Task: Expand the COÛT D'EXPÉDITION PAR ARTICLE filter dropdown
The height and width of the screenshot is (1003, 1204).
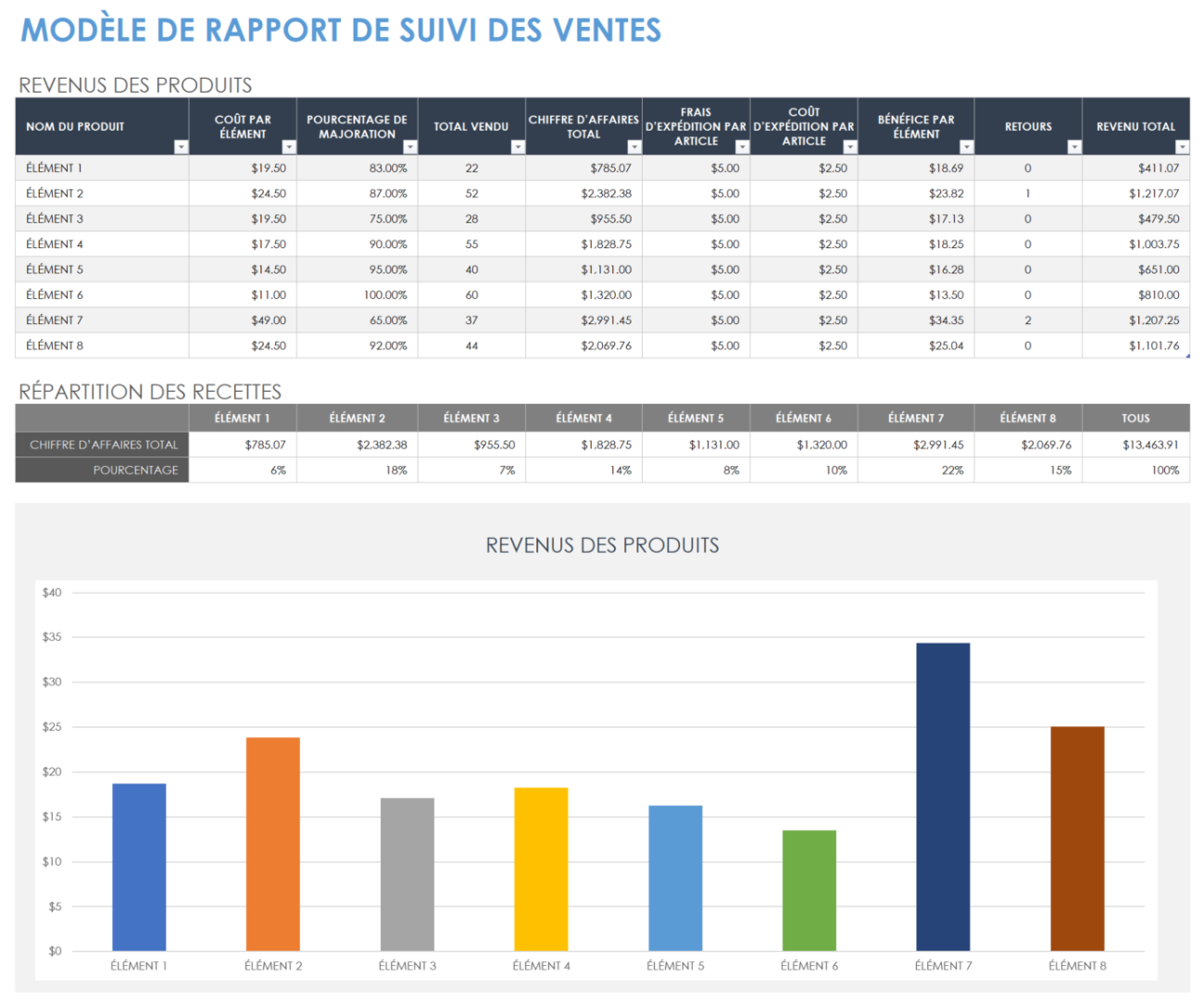Action: (x=850, y=146)
